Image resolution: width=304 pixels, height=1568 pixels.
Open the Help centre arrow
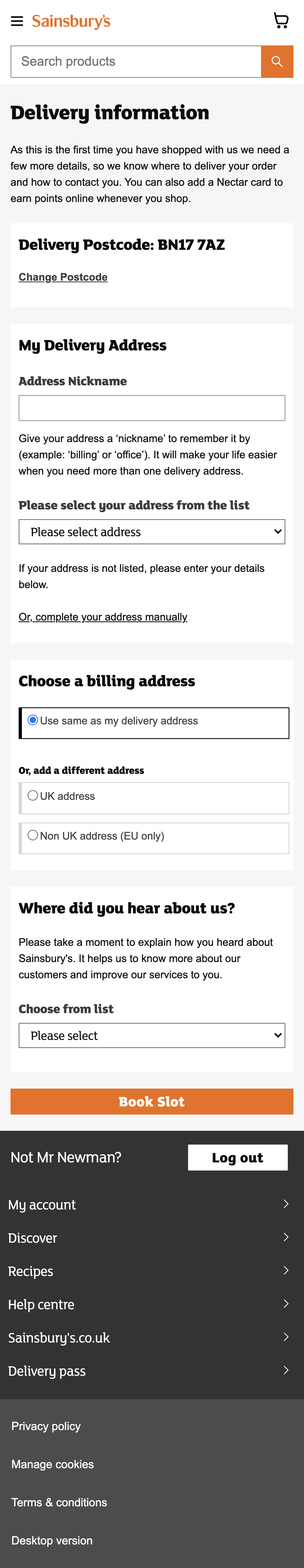152,1304
